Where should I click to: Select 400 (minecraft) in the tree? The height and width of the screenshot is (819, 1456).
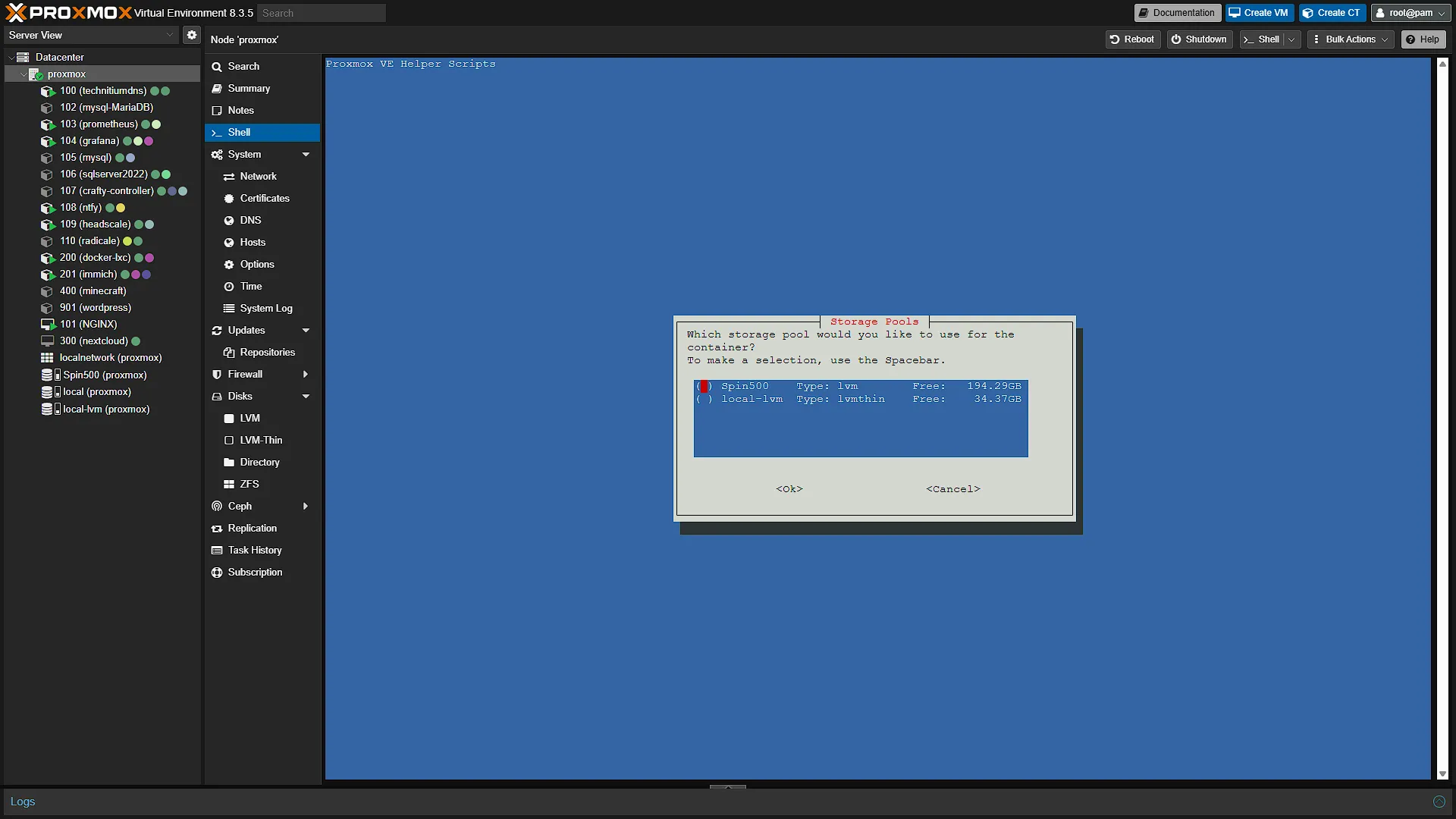(x=102, y=291)
